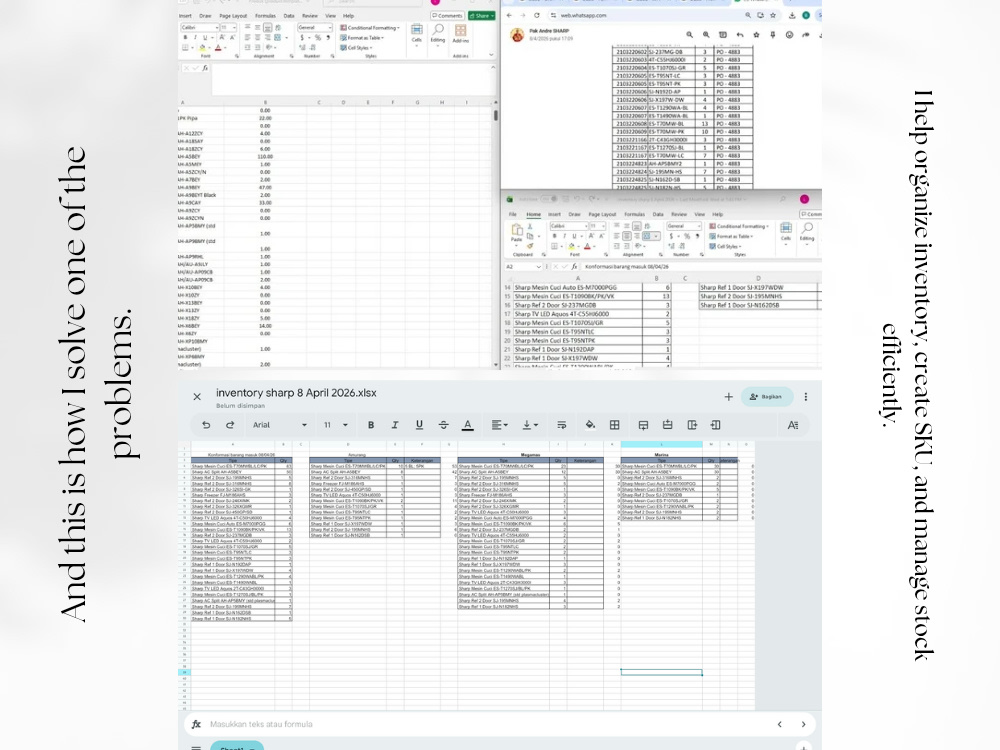
Task: Pin the message in WhatsApp viewer
Action: (x=772, y=35)
